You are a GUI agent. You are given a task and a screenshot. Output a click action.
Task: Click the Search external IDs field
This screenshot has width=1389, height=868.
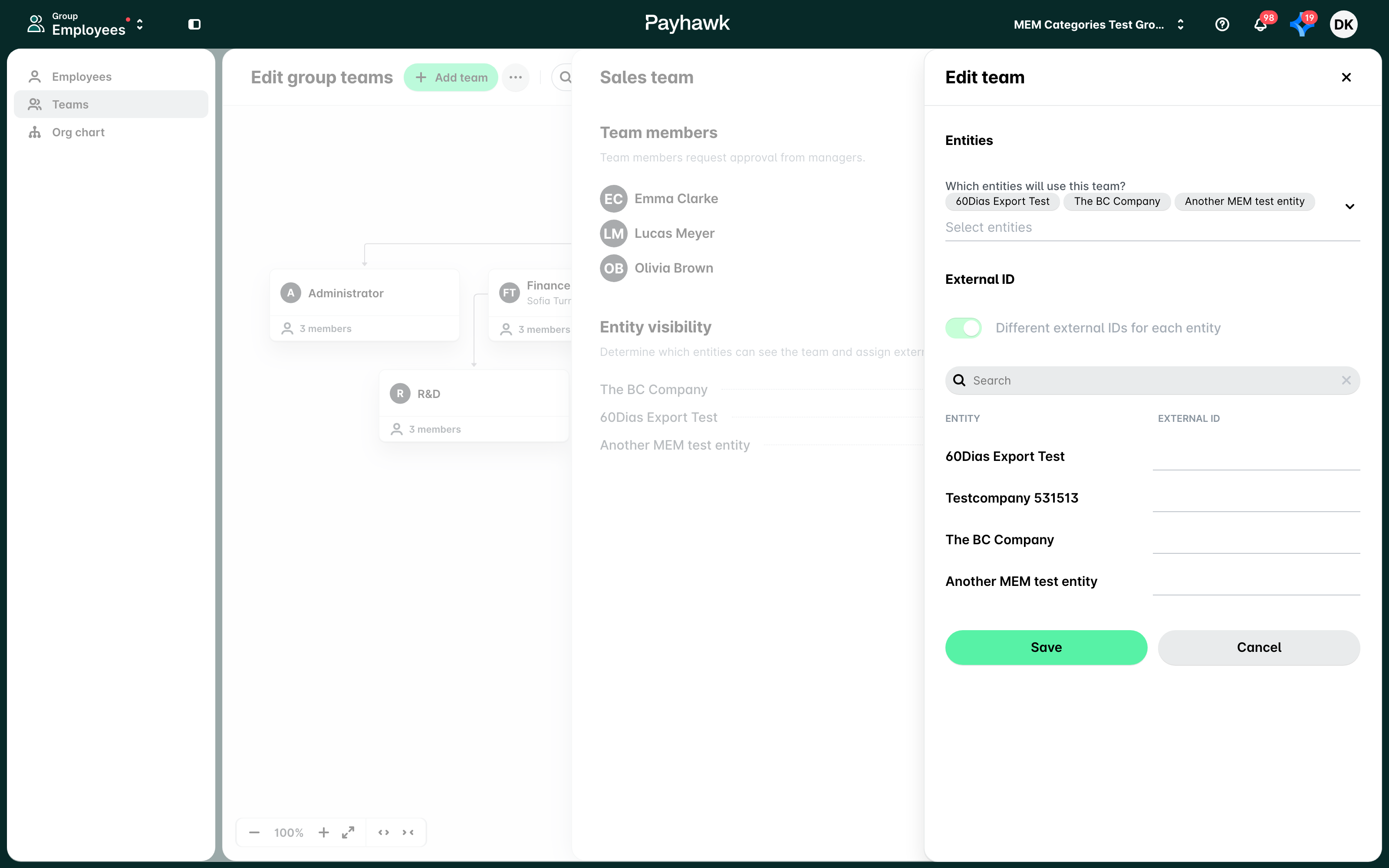(1152, 381)
